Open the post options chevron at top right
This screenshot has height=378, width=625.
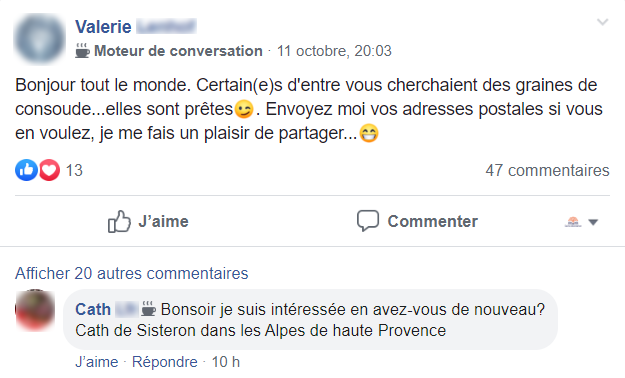pos(602,22)
